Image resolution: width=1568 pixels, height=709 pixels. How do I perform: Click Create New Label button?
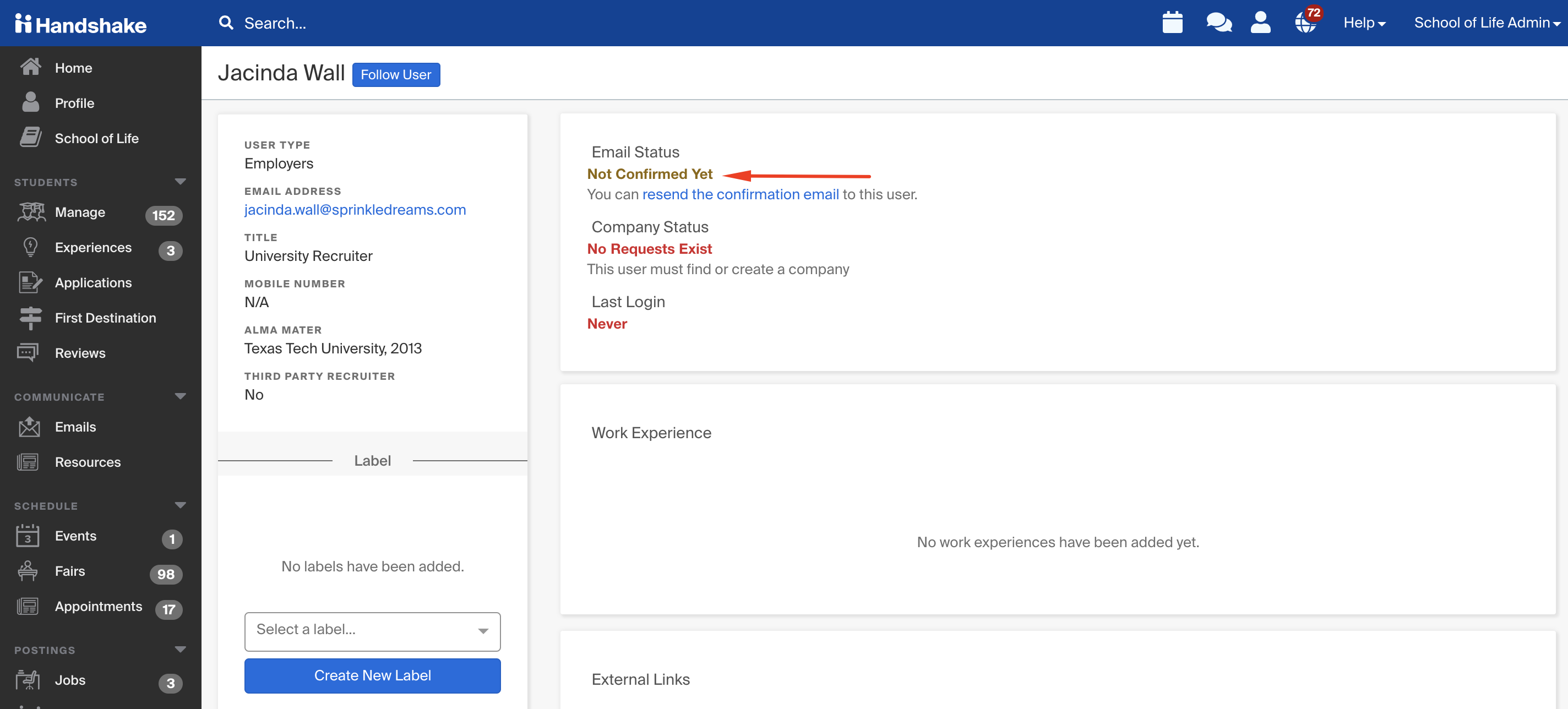373,675
